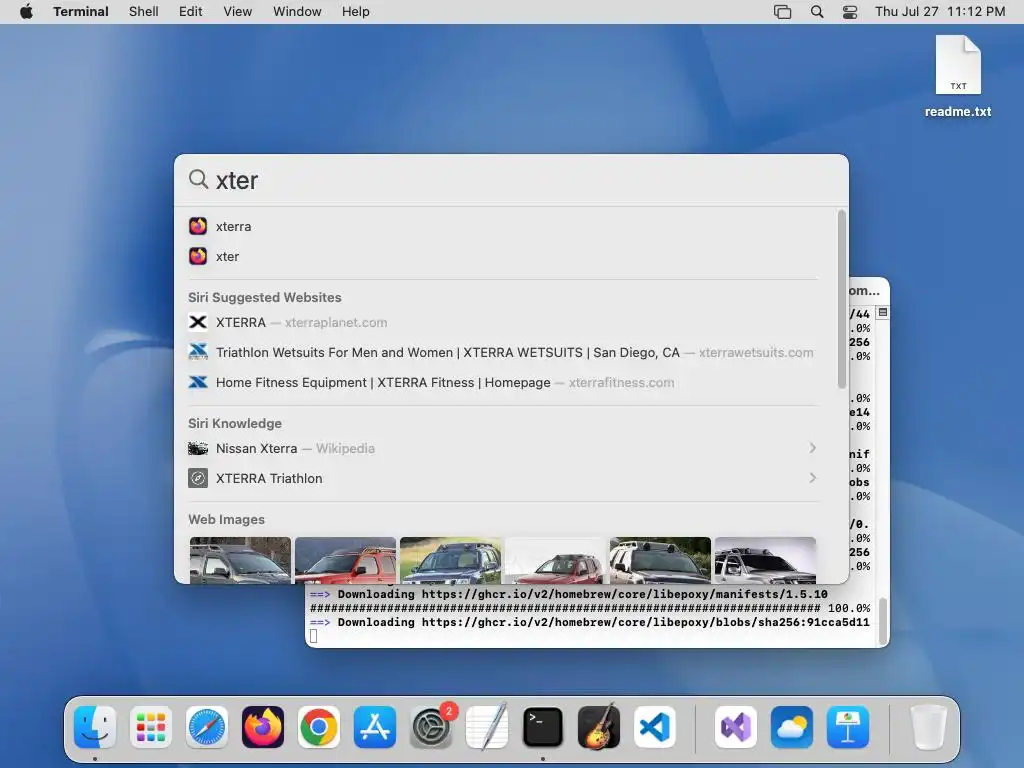Open the Apple menu
The height and width of the screenshot is (768, 1024).
[26, 12]
